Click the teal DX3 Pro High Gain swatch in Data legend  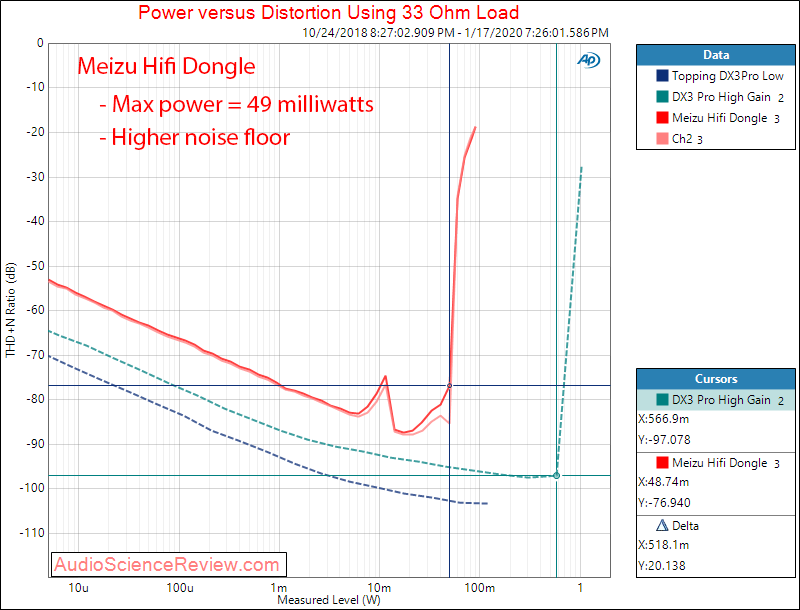(662, 97)
